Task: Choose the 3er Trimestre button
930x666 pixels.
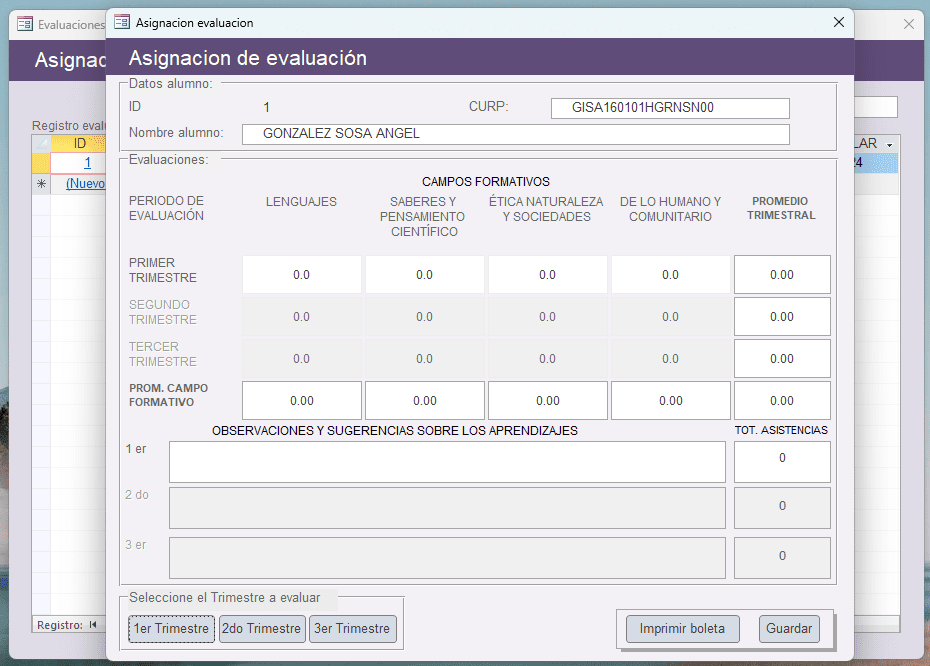Action: pyautogui.click(x=352, y=629)
